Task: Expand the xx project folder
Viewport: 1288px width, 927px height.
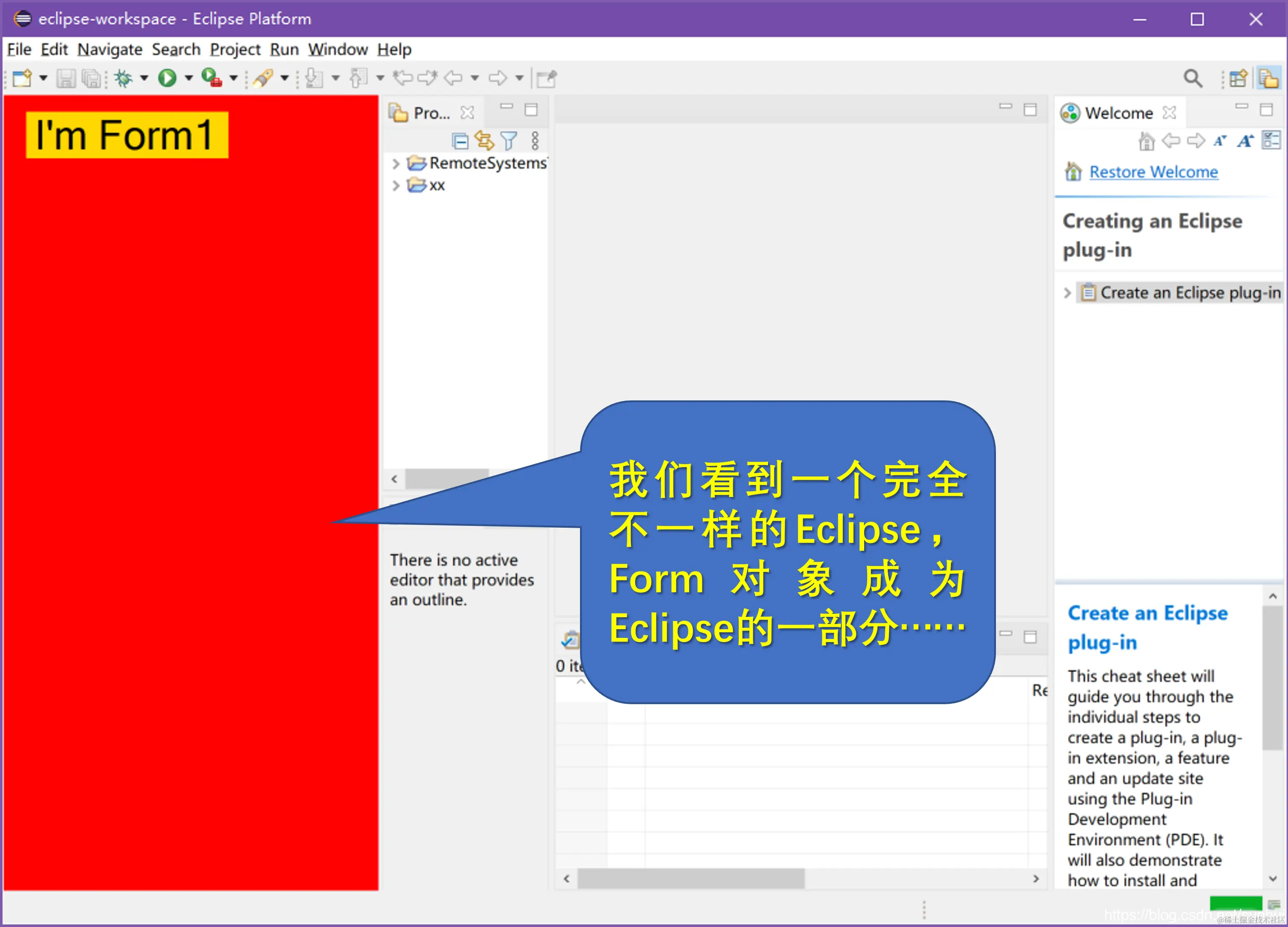Action: [396, 186]
